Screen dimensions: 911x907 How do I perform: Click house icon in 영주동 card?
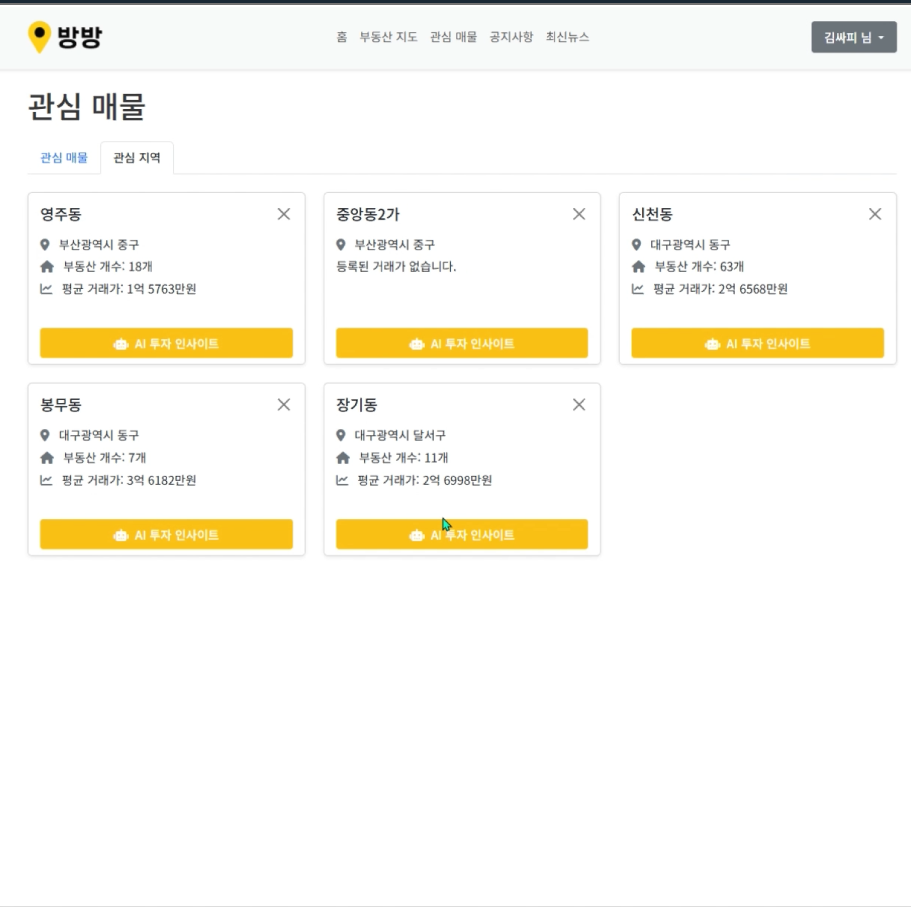pyautogui.click(x=47, y=267)
